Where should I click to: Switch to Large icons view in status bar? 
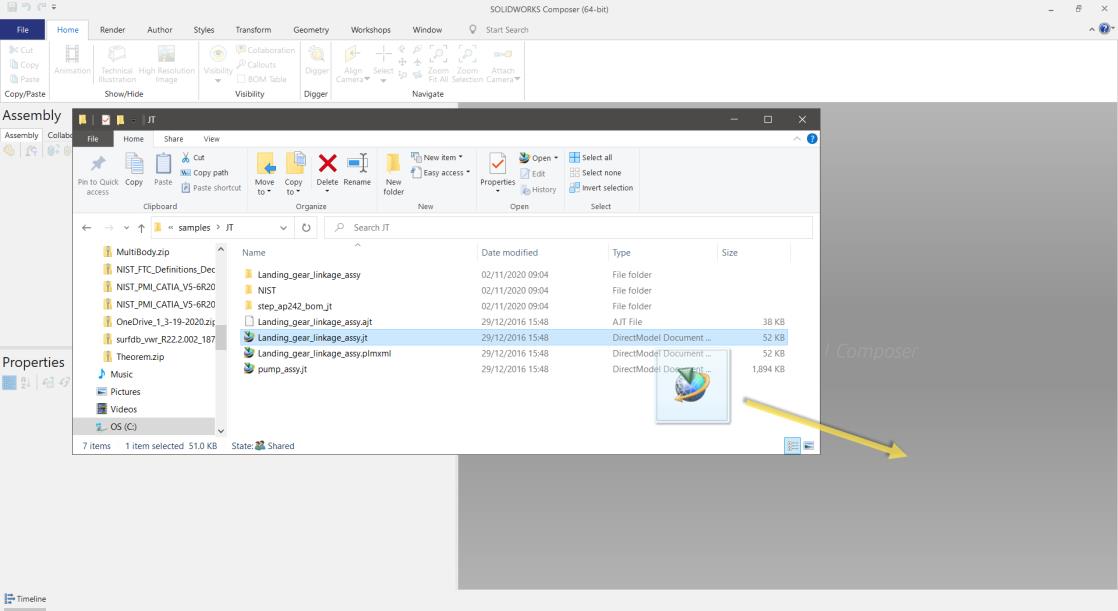[x=809, y=446]
